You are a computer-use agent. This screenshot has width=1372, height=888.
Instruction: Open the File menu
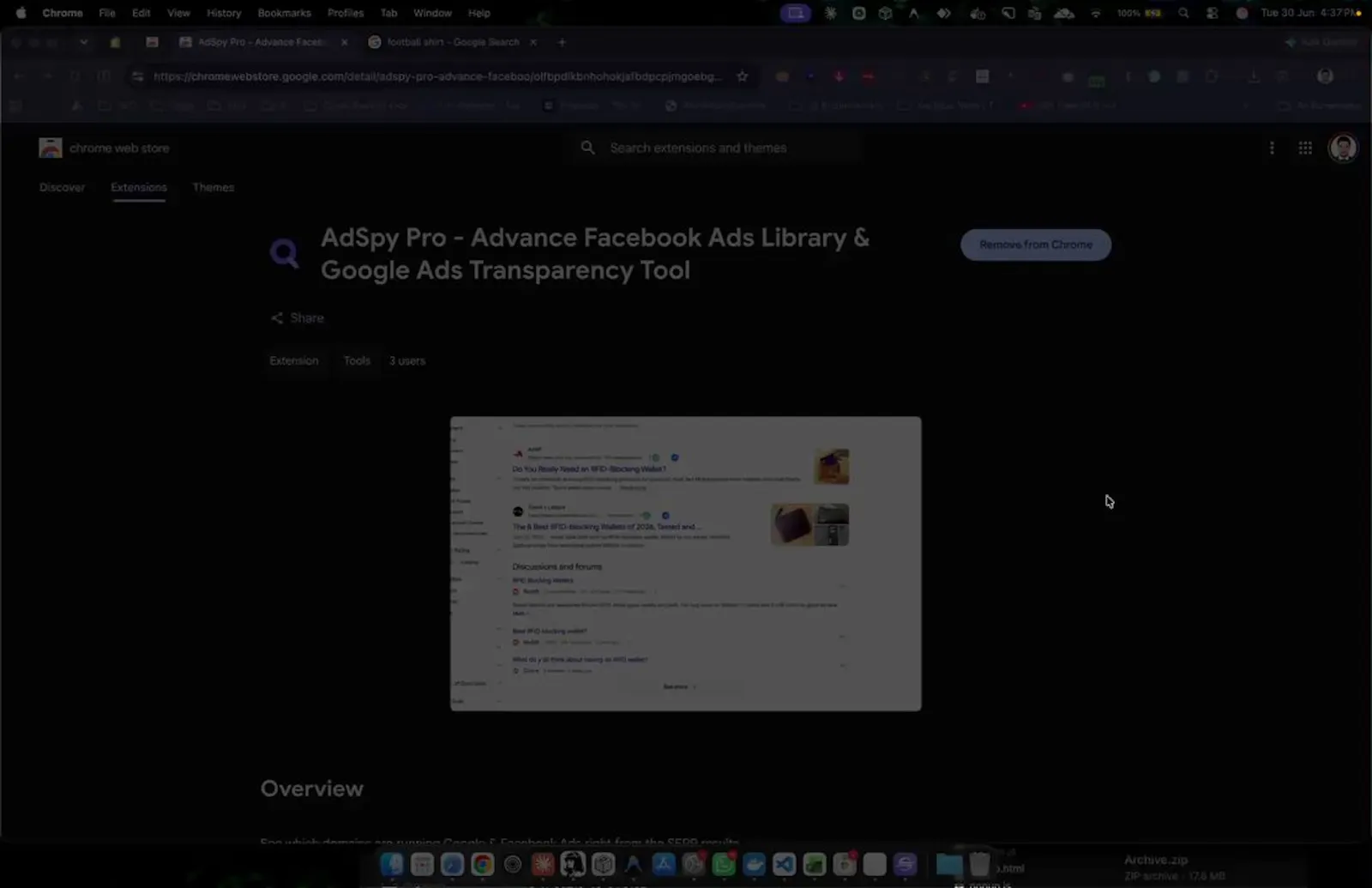point(107,13)
